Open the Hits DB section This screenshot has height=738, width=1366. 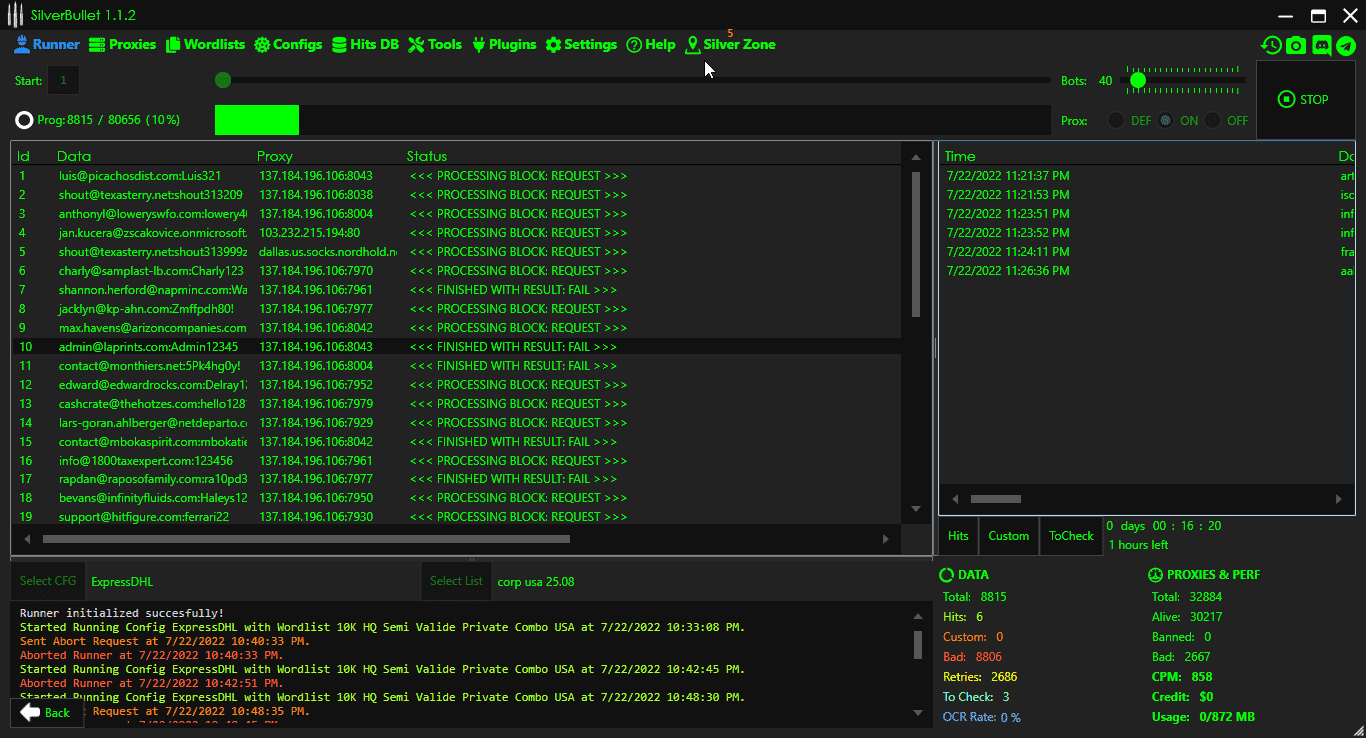tap(365, 44)
